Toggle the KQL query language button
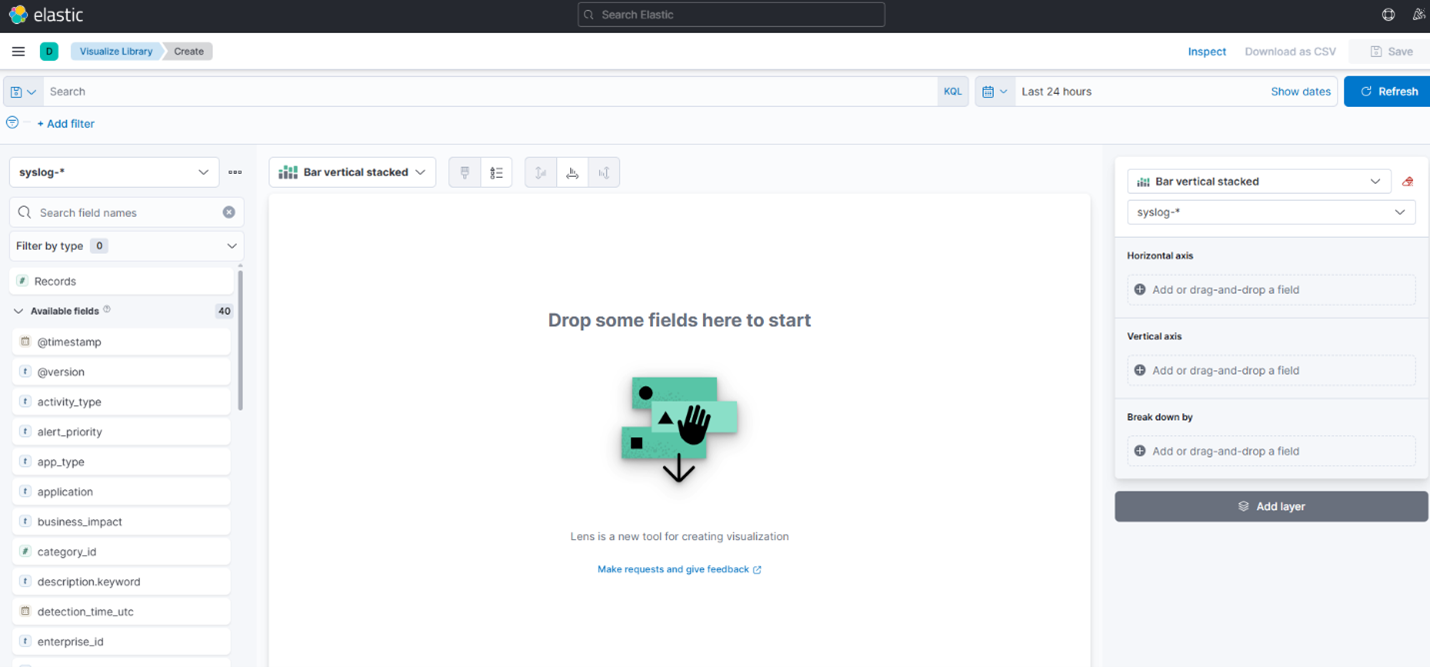Screen dimensions: 1430x667 (953, 91)
